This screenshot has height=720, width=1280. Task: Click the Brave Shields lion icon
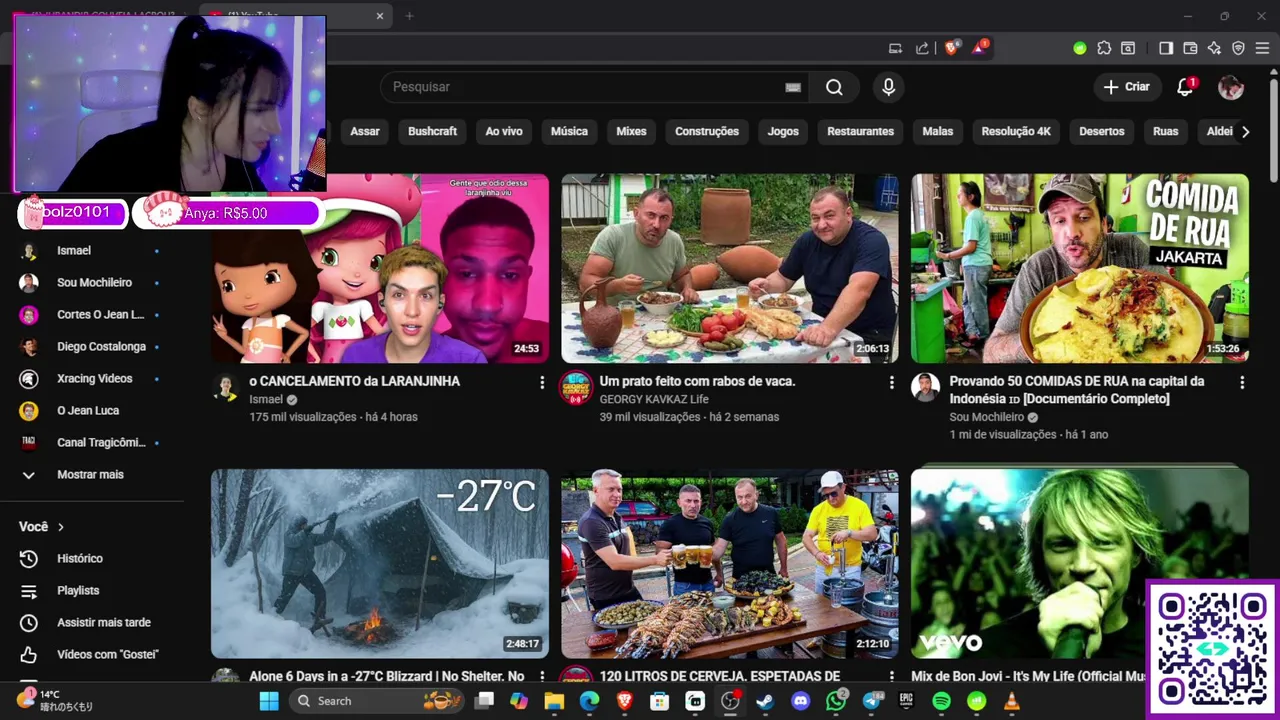click(x=951, y=47)
